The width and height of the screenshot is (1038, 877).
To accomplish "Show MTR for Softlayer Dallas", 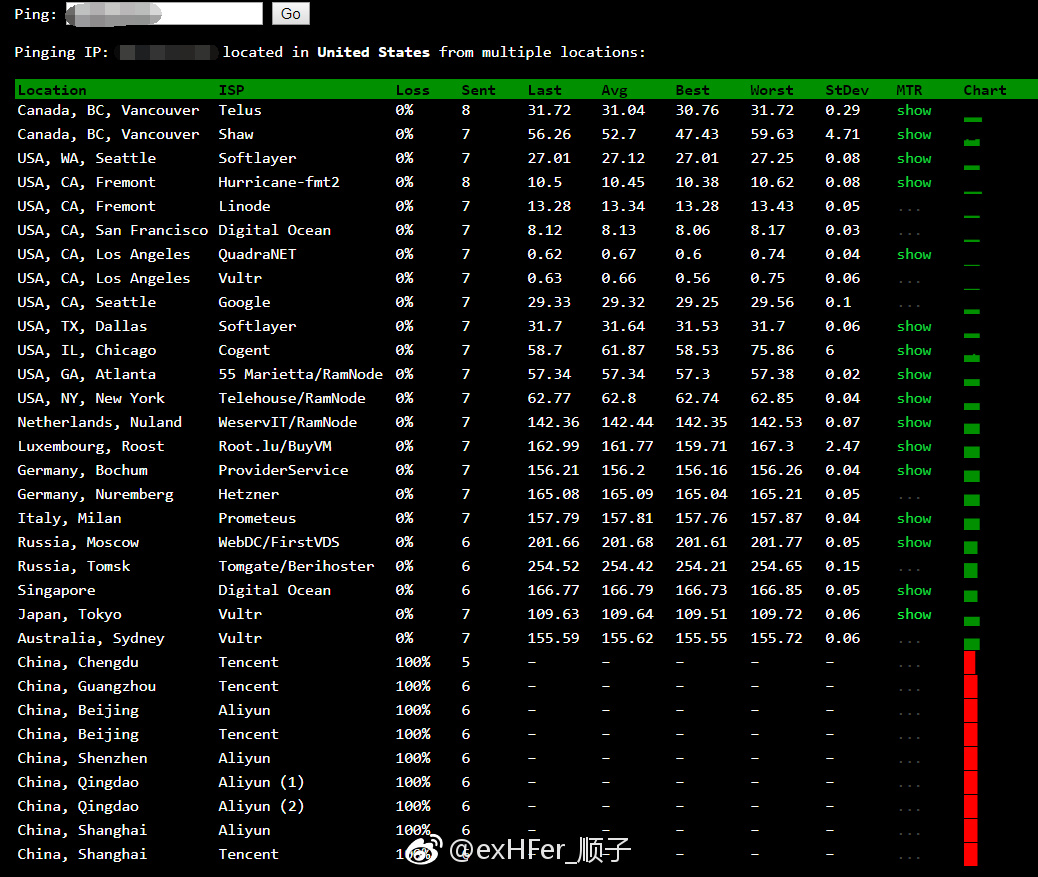I will click(x=914, y=326).
